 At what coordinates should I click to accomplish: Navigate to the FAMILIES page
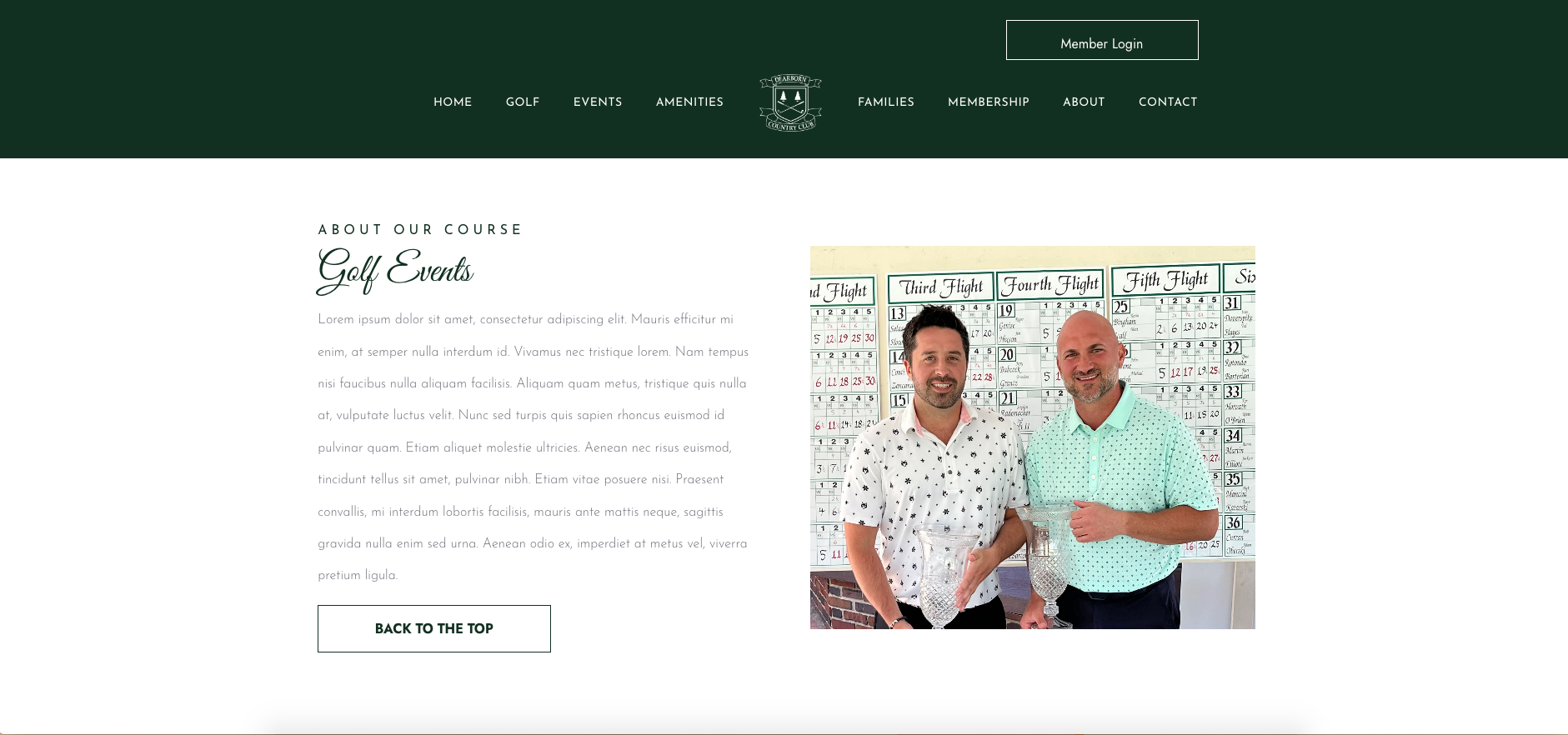click(x=886, y=102)
